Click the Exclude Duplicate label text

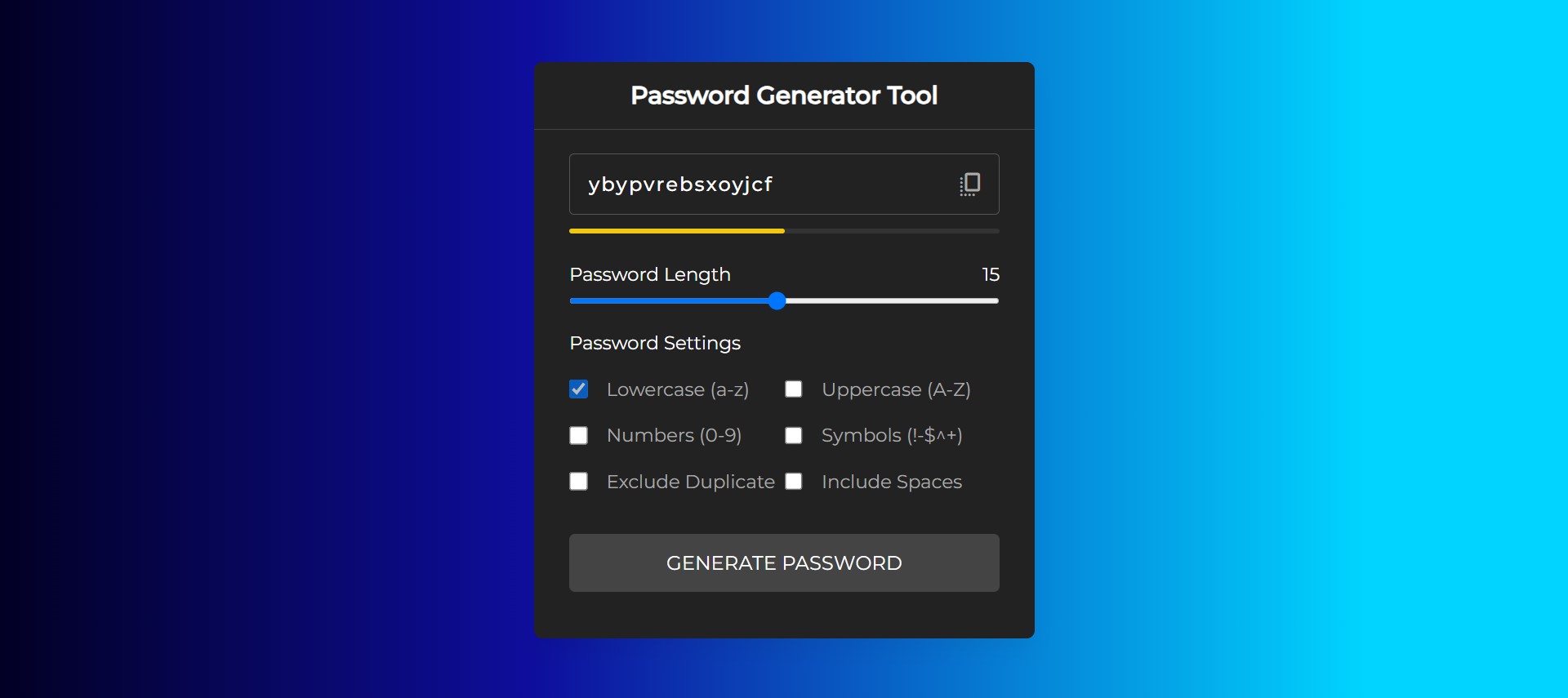pyautogui.click(x=691, y=482)
